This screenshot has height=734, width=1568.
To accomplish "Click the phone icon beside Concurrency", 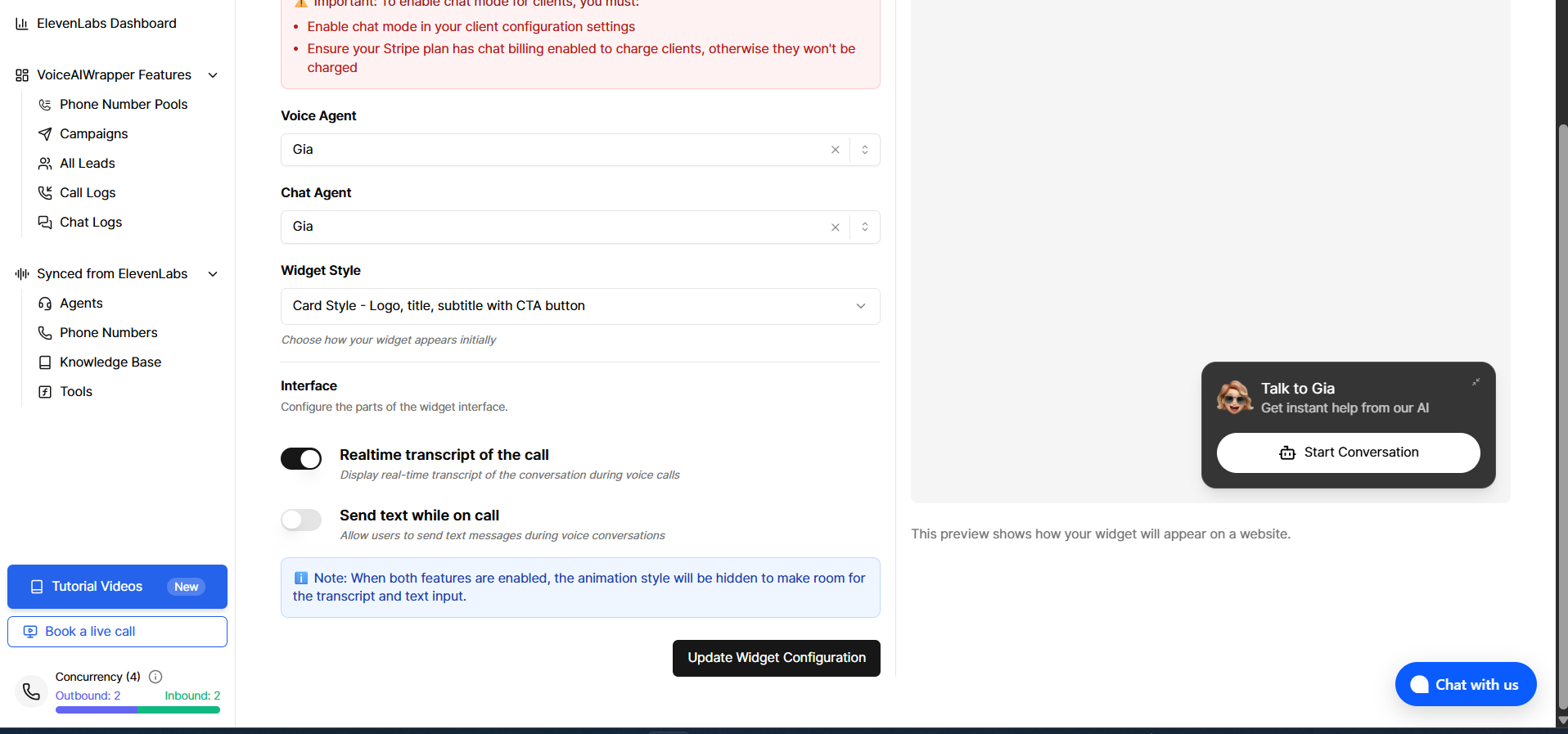I will click(31, 692).
